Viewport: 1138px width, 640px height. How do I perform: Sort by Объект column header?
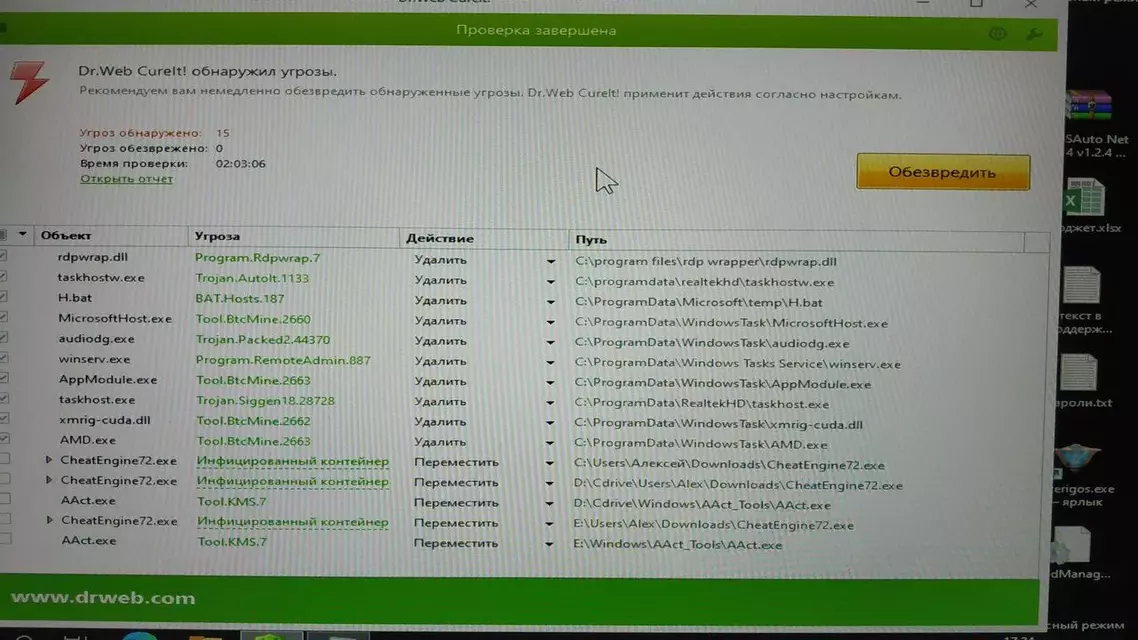(x=110, y=235)
